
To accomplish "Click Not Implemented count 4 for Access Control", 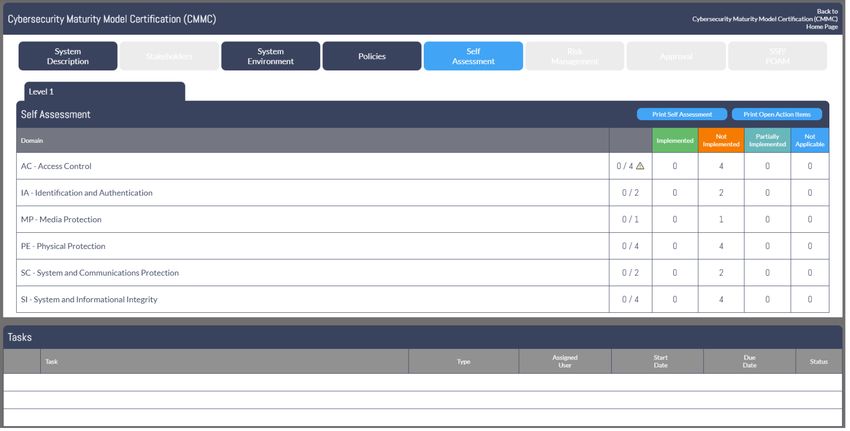I will (x=721, y=166).
